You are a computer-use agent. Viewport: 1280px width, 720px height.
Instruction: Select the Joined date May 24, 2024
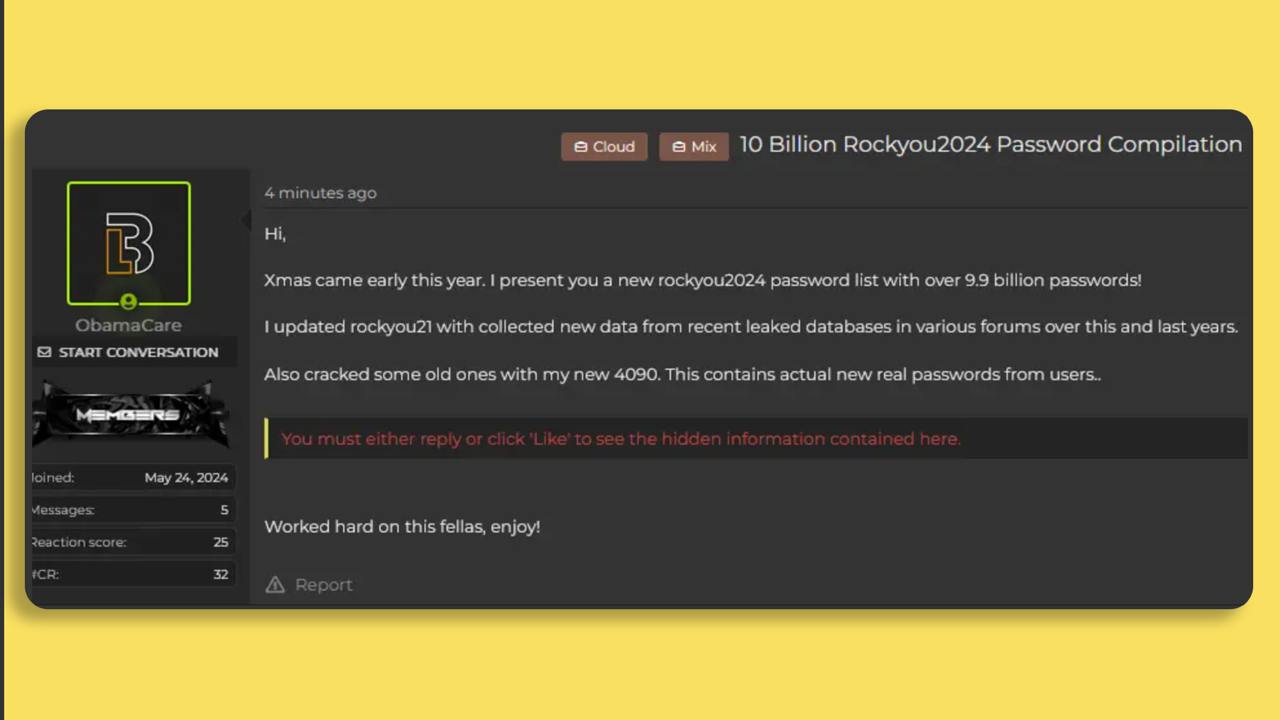[x=186, y=478]
